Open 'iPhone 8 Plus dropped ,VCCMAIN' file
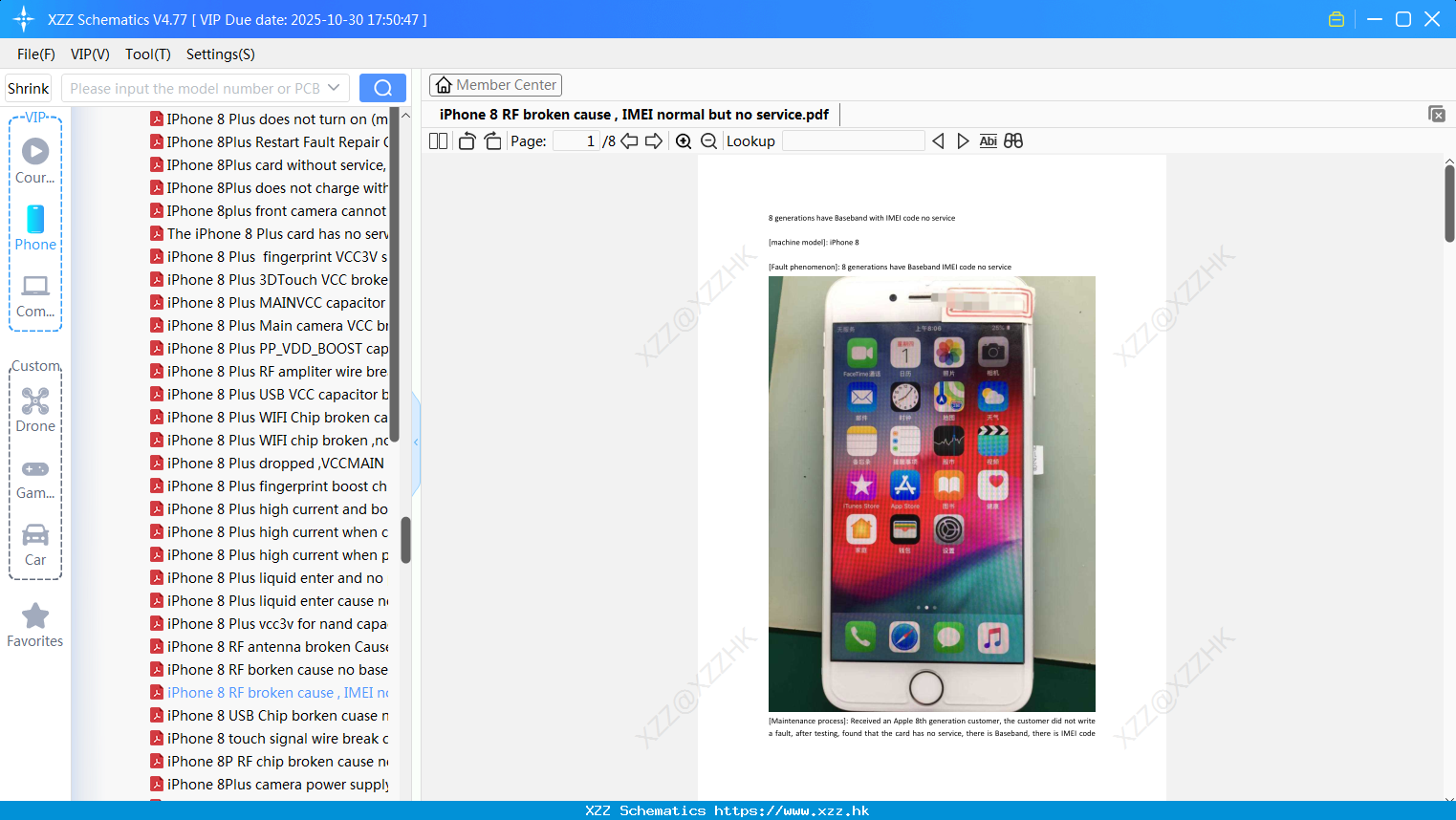This screenshot has height=820, width=1456. 269,464
